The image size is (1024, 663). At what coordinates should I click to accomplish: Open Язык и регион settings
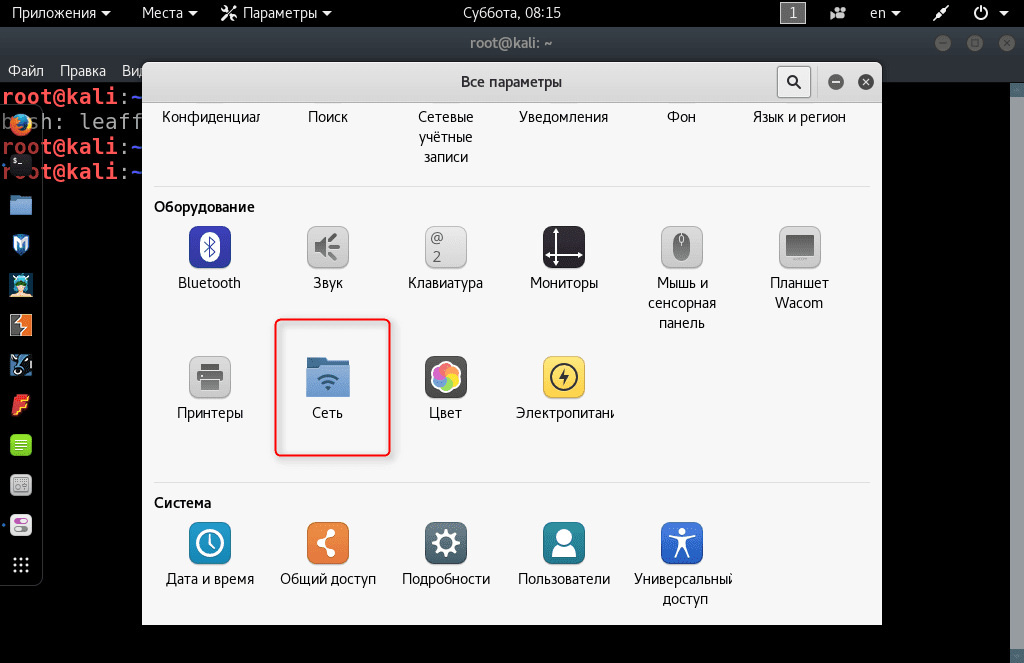[799, 117]
